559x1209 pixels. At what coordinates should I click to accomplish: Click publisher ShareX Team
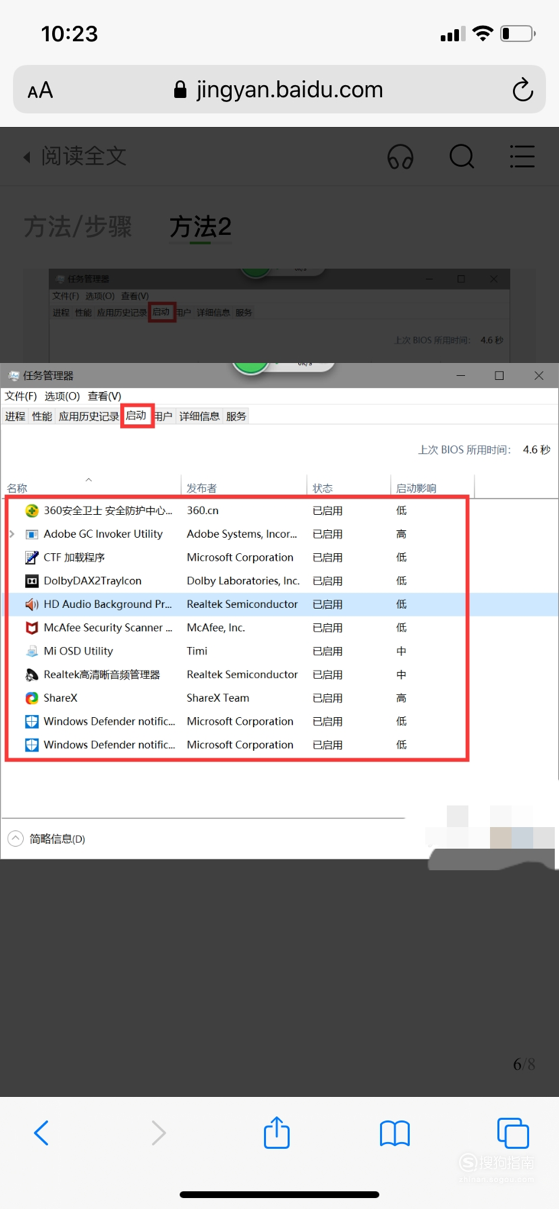click(218, 698)
